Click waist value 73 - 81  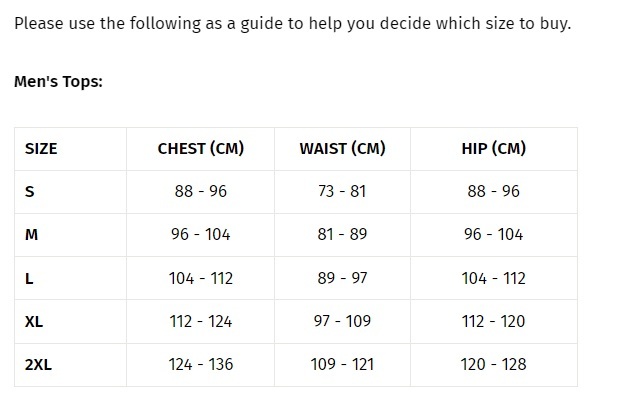[x=342, y=192]
